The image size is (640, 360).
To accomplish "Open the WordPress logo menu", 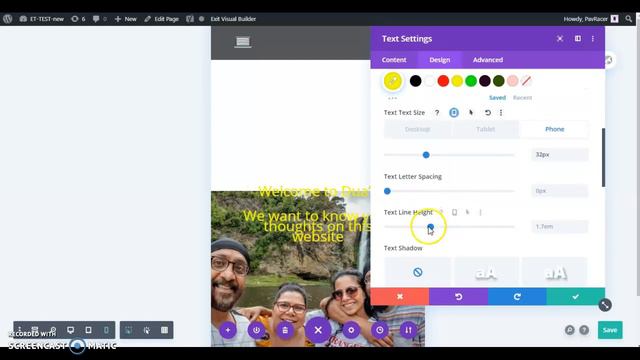I will pos(7,19).
